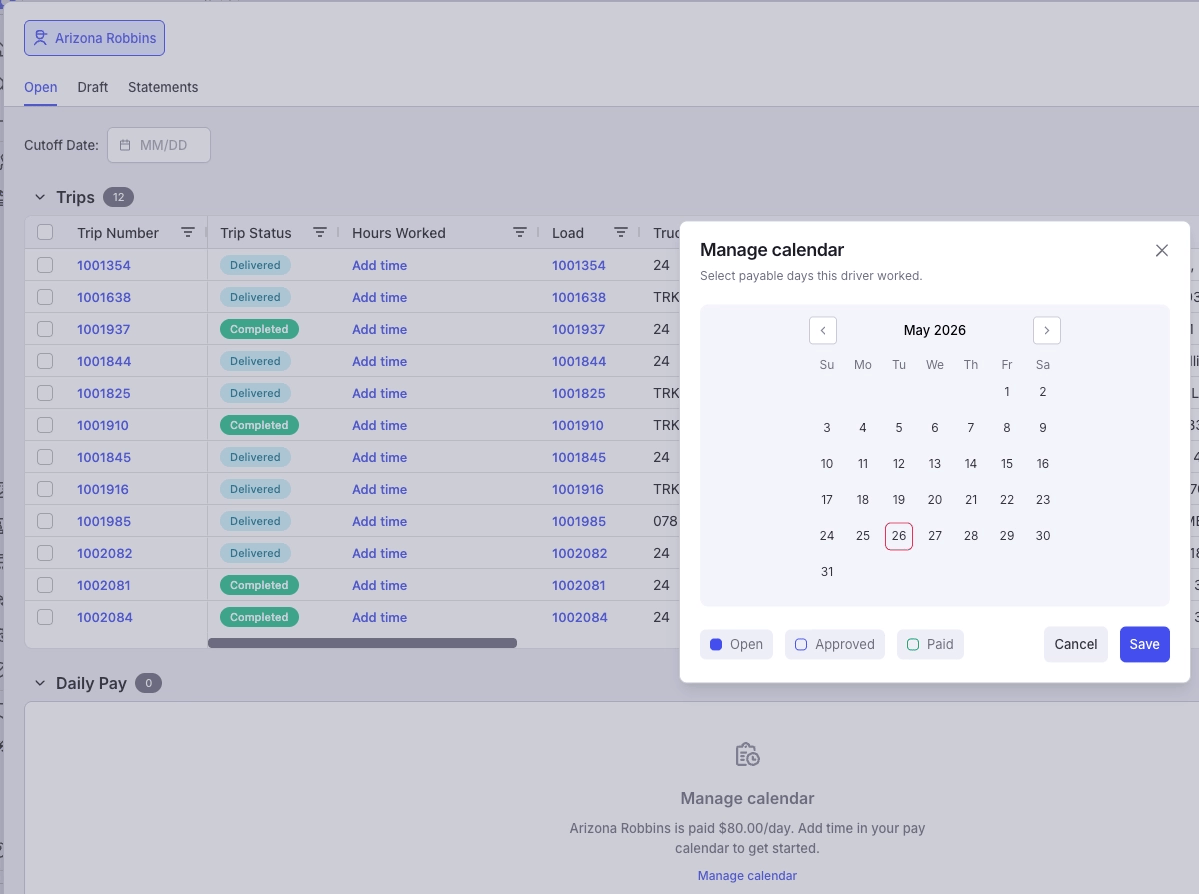The width and height of the screenshot is (1199, 894).
Task: Open trip number 1001985 link
Action: click(104, 522)
